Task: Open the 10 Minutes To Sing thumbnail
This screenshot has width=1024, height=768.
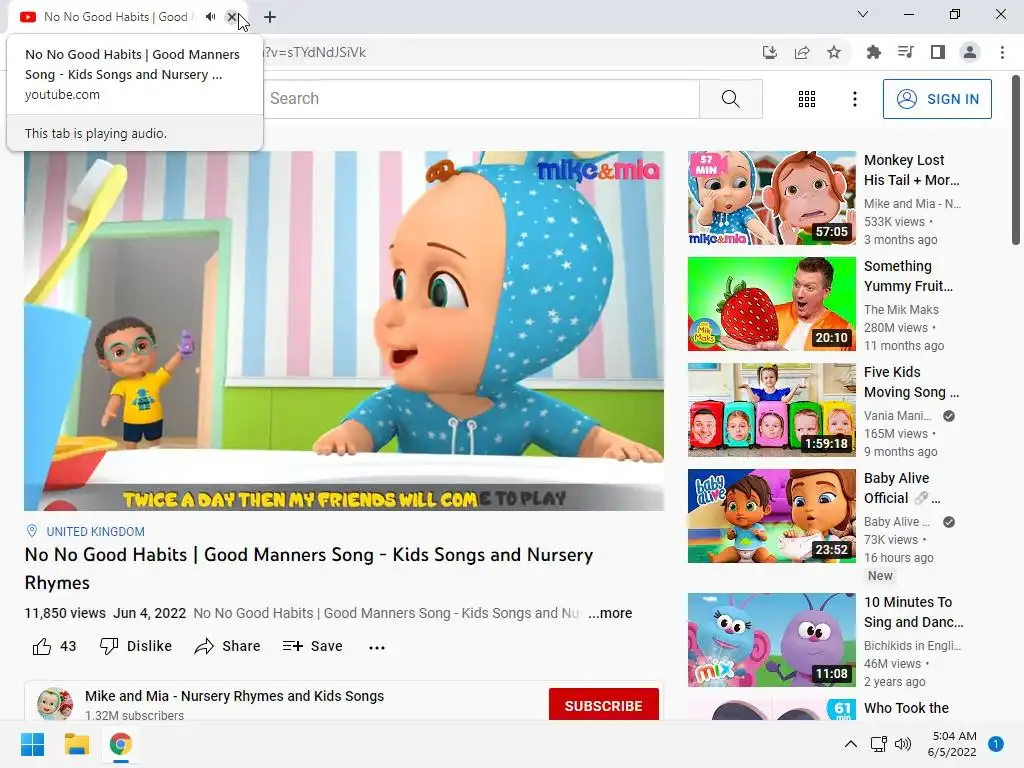Action: coord(771,640)
